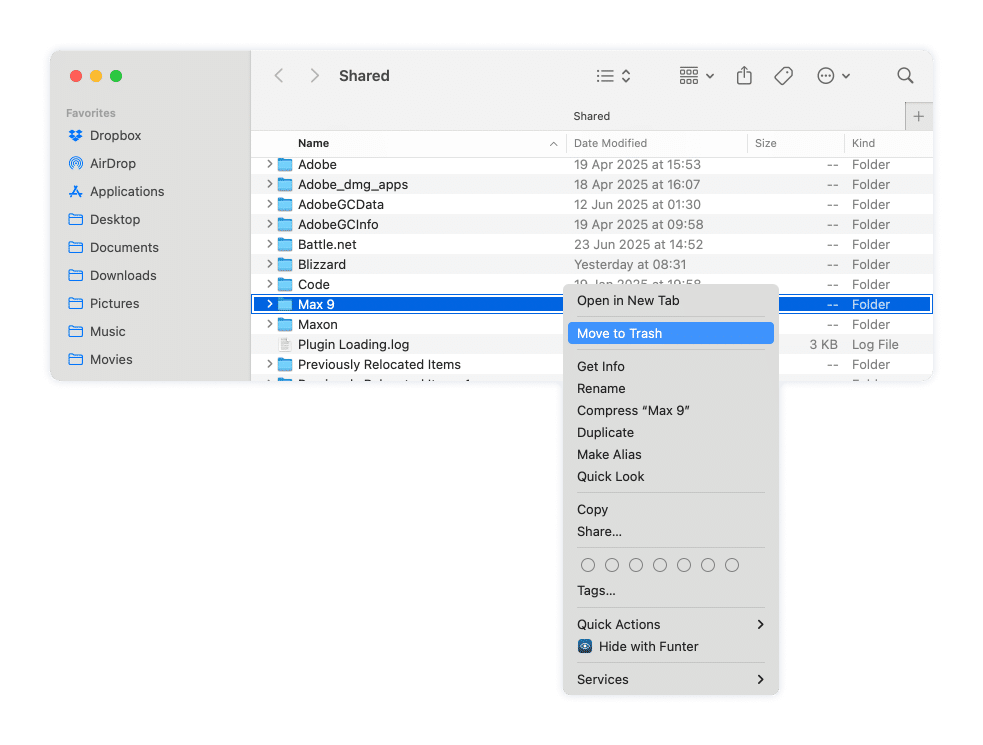Apply the first tag color circle
The height and width of the screenshot is (745, 983).
(x=588, y=565)
